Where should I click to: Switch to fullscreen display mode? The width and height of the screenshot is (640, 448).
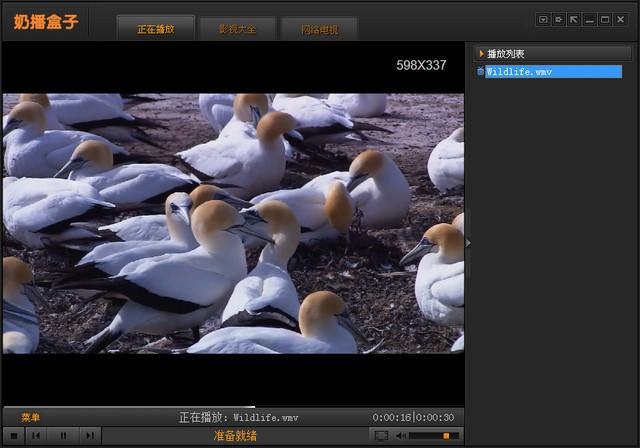381,436
